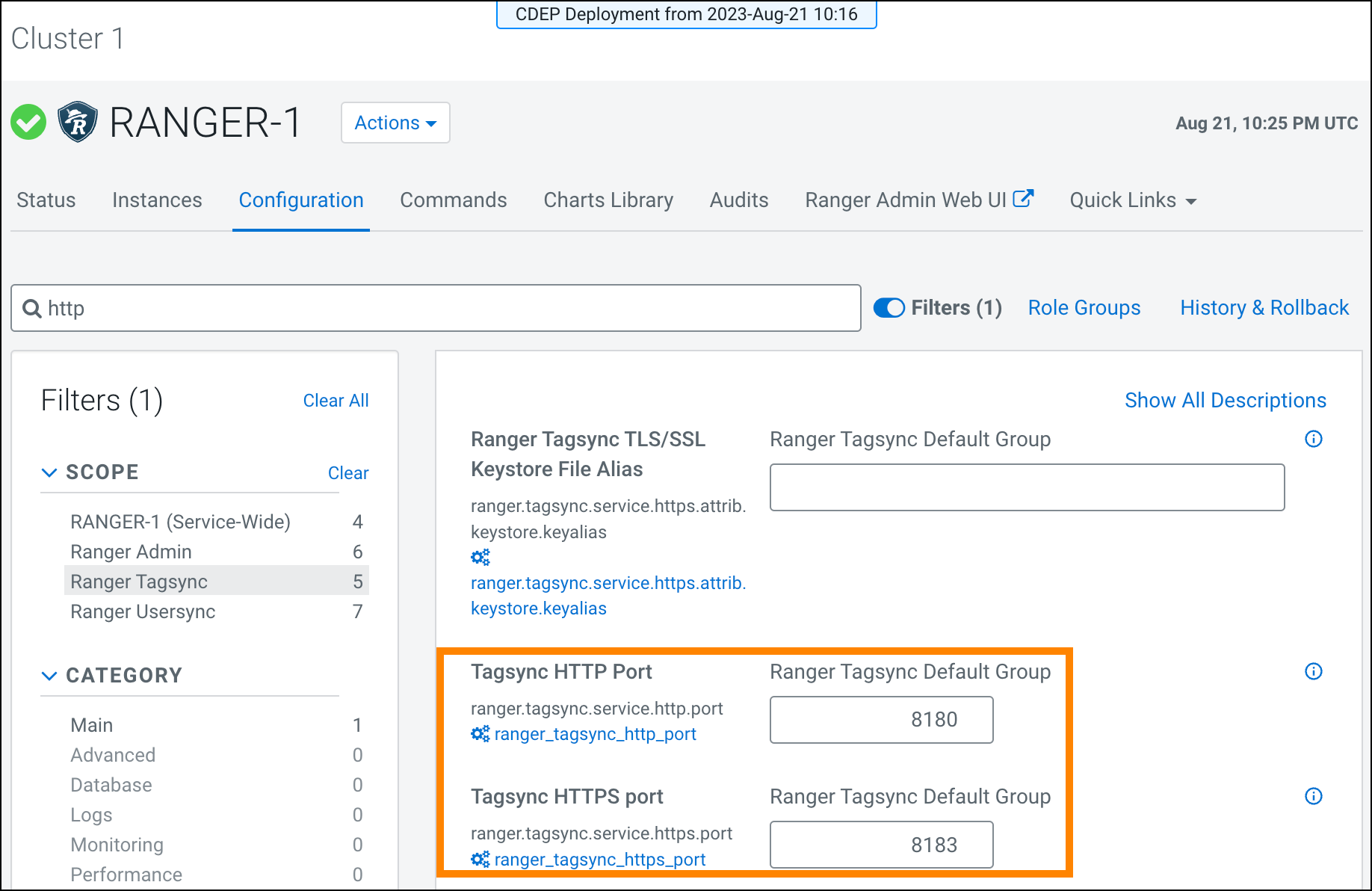Viewport: 1372px width, 891px height.
Task: Open the Actions dropdown
Action: coord(395,123)
